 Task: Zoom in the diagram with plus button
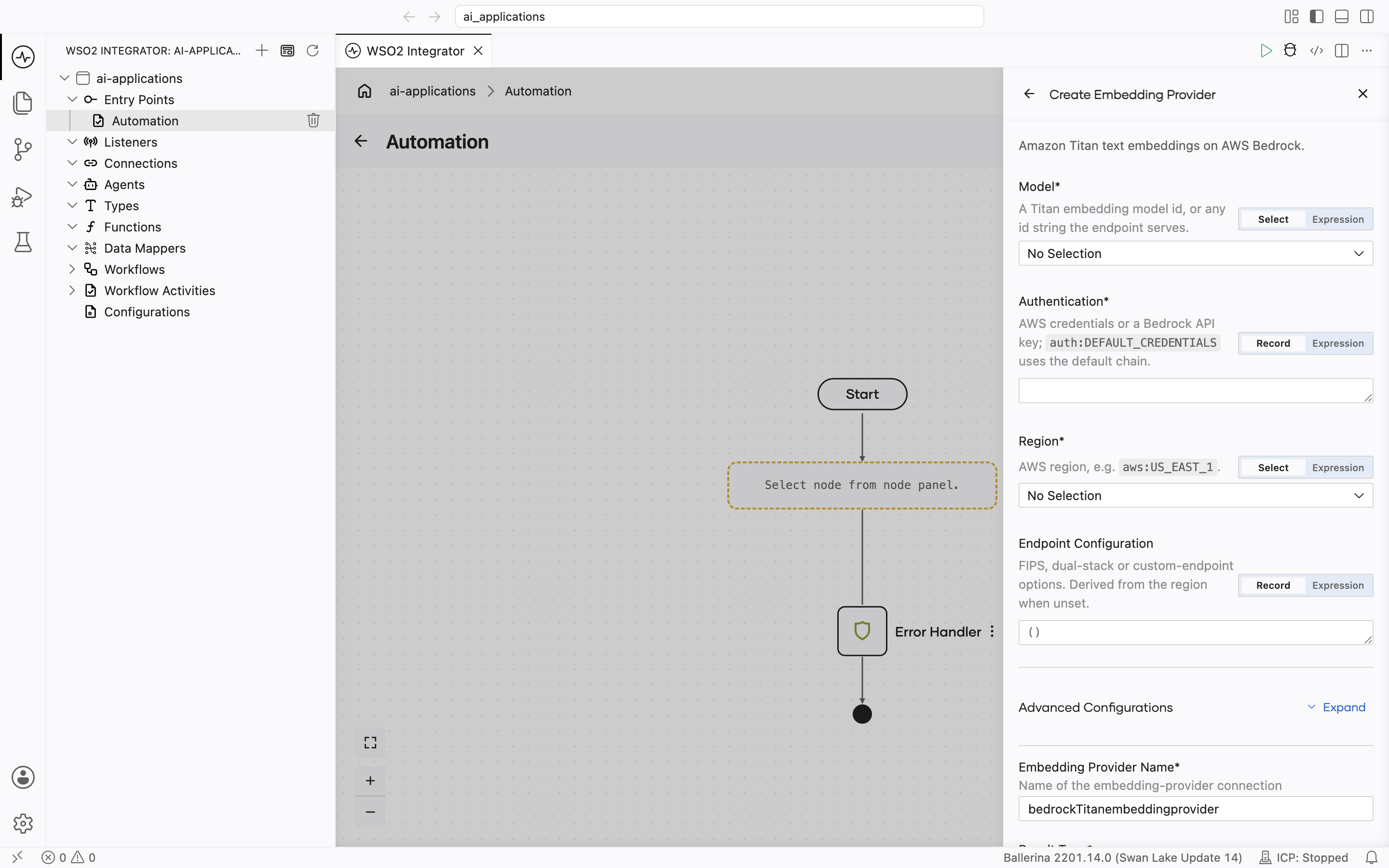[x=370, y=781]
